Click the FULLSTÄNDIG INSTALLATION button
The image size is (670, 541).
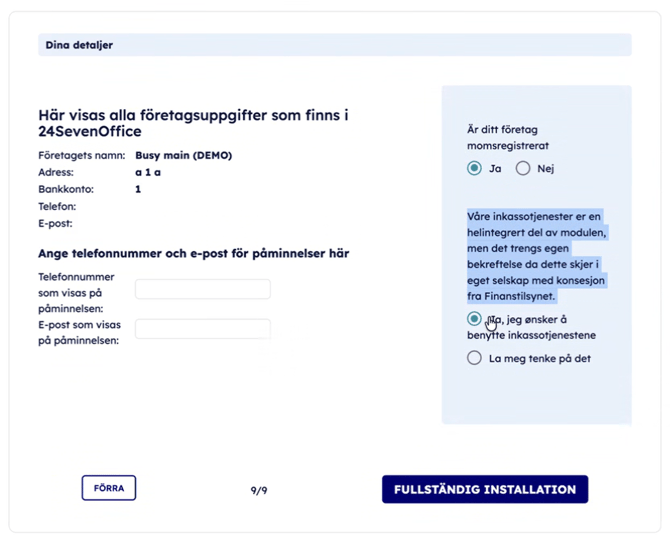484,489
